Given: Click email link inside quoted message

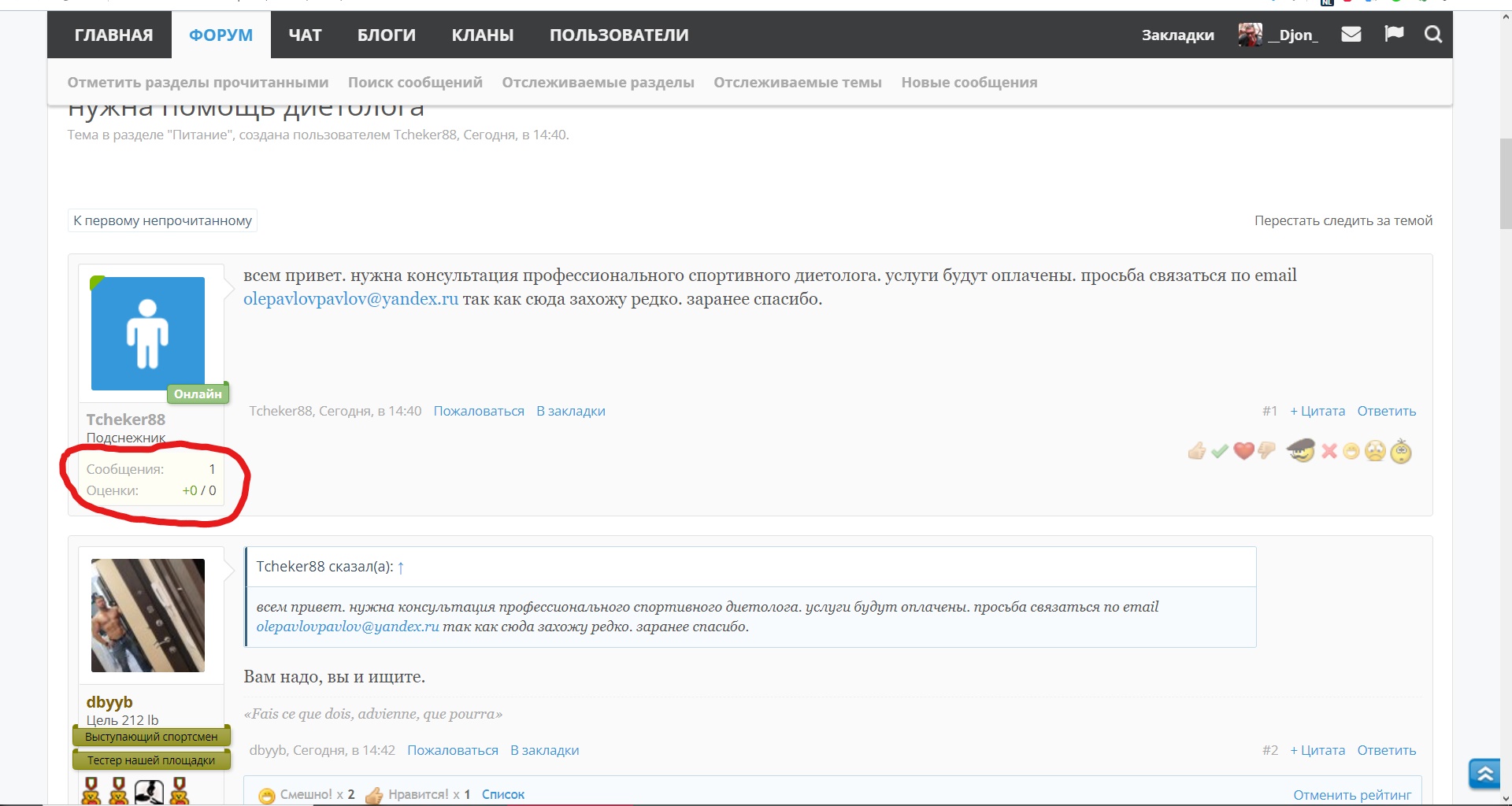Looking at the screenshot, I should pos(347,627).
